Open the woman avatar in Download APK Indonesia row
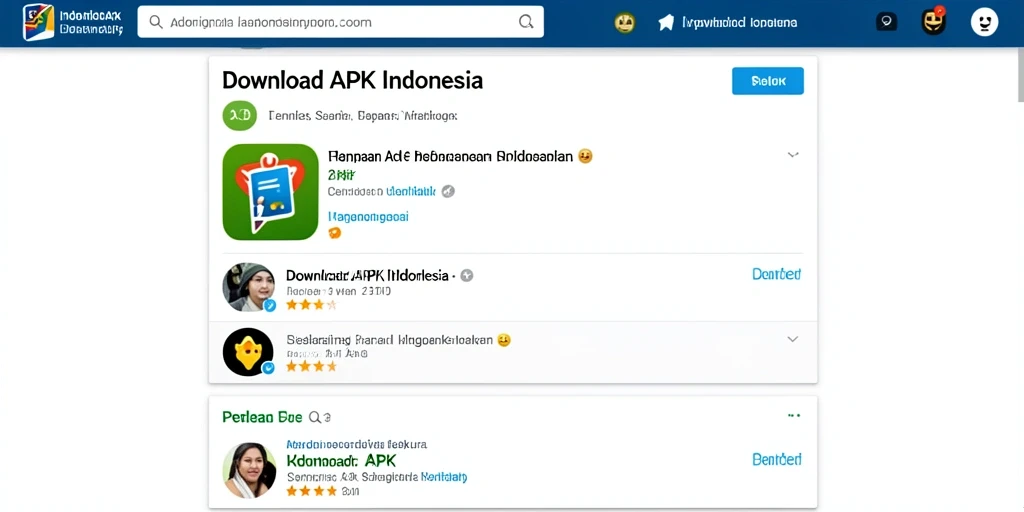The image size is (1024, 512). [249, 287]
